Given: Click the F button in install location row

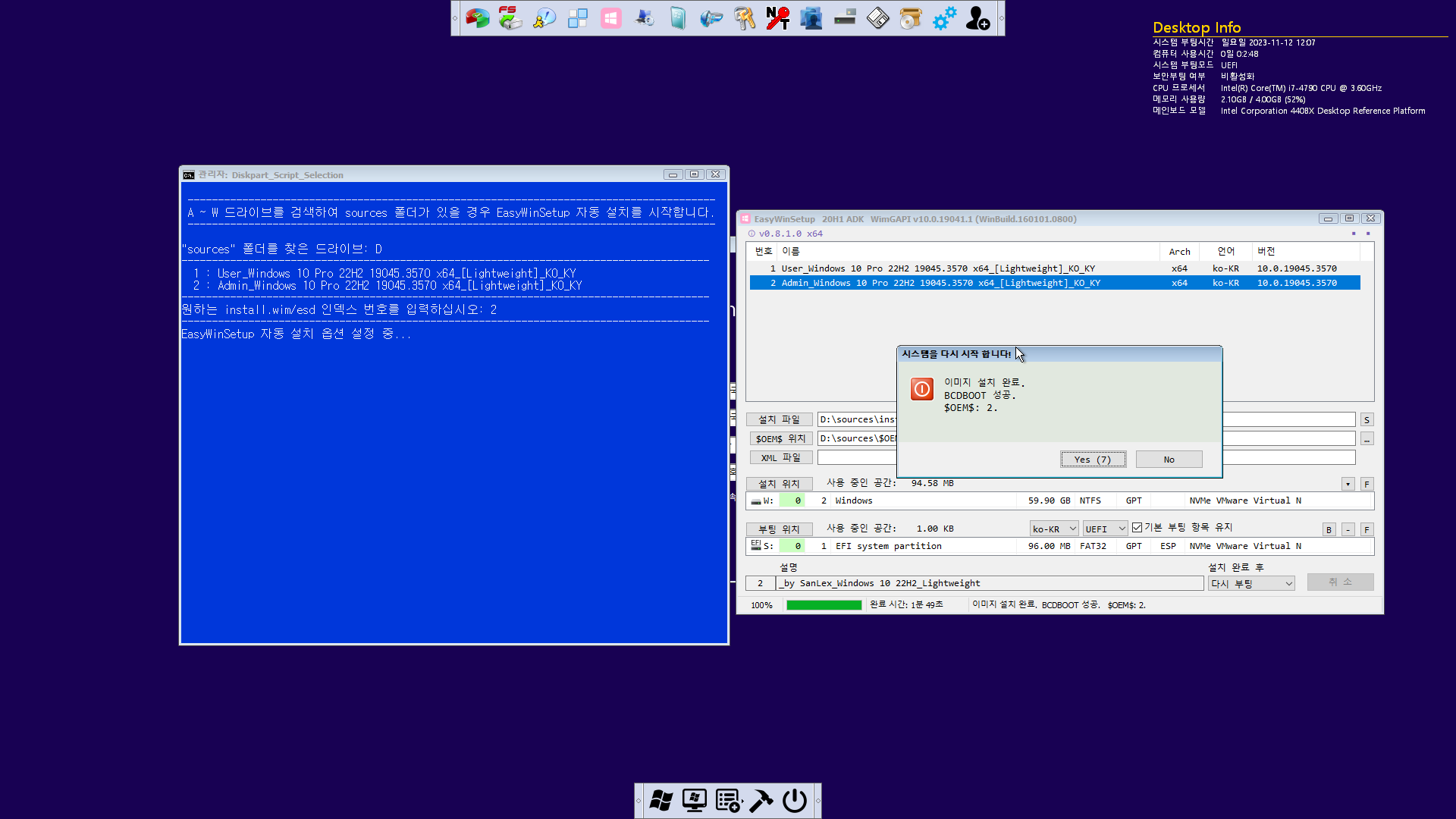Looking at the screenshot, I should click(x=1367, y=484).
